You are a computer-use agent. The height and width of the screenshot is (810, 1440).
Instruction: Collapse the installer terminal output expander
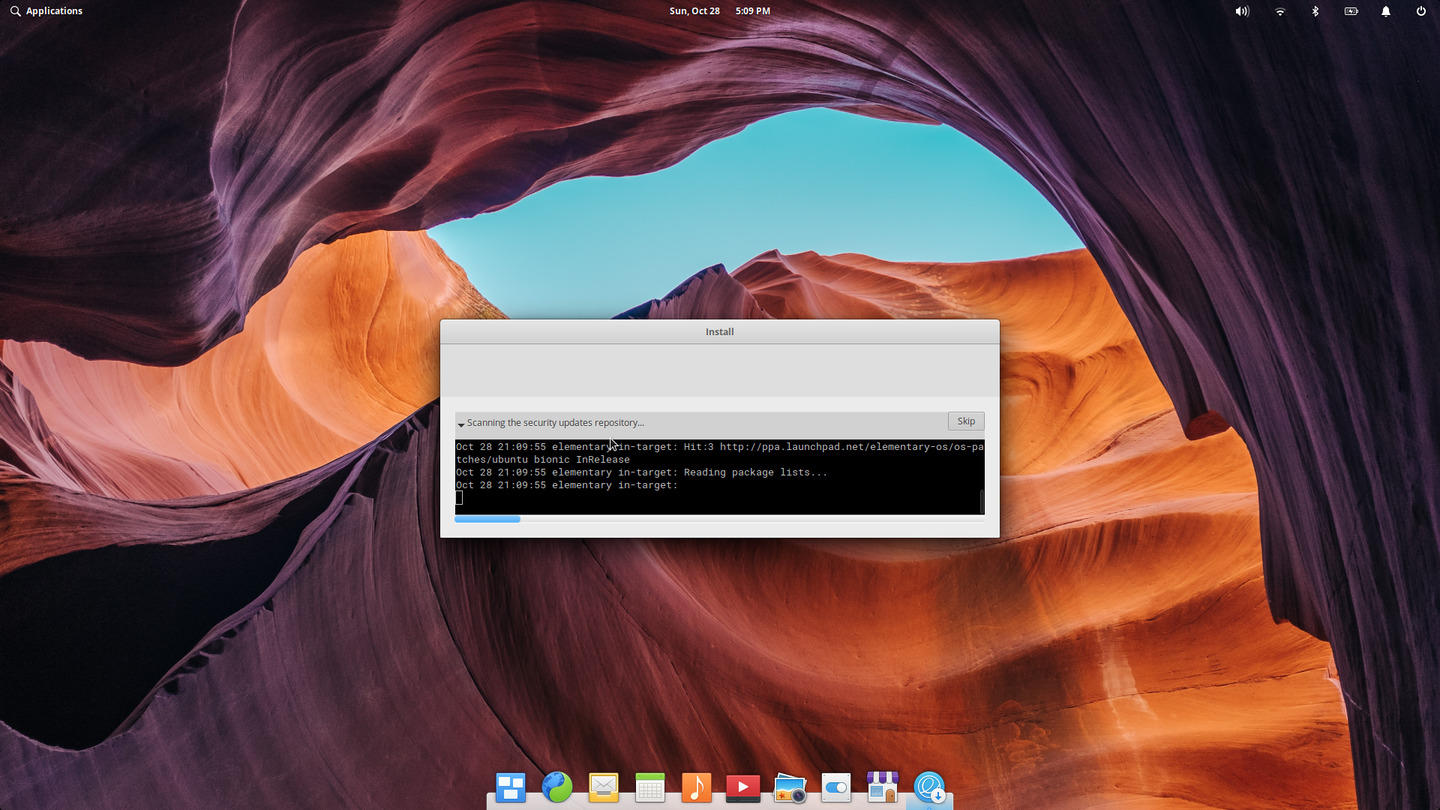461,423
